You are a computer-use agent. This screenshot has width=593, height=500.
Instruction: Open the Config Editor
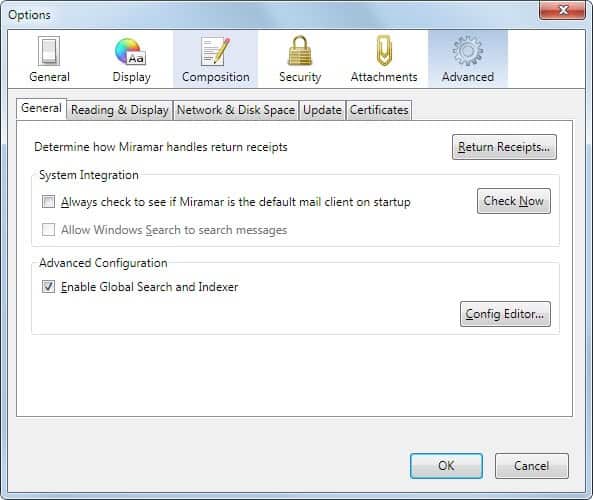[x=505, y=314]
